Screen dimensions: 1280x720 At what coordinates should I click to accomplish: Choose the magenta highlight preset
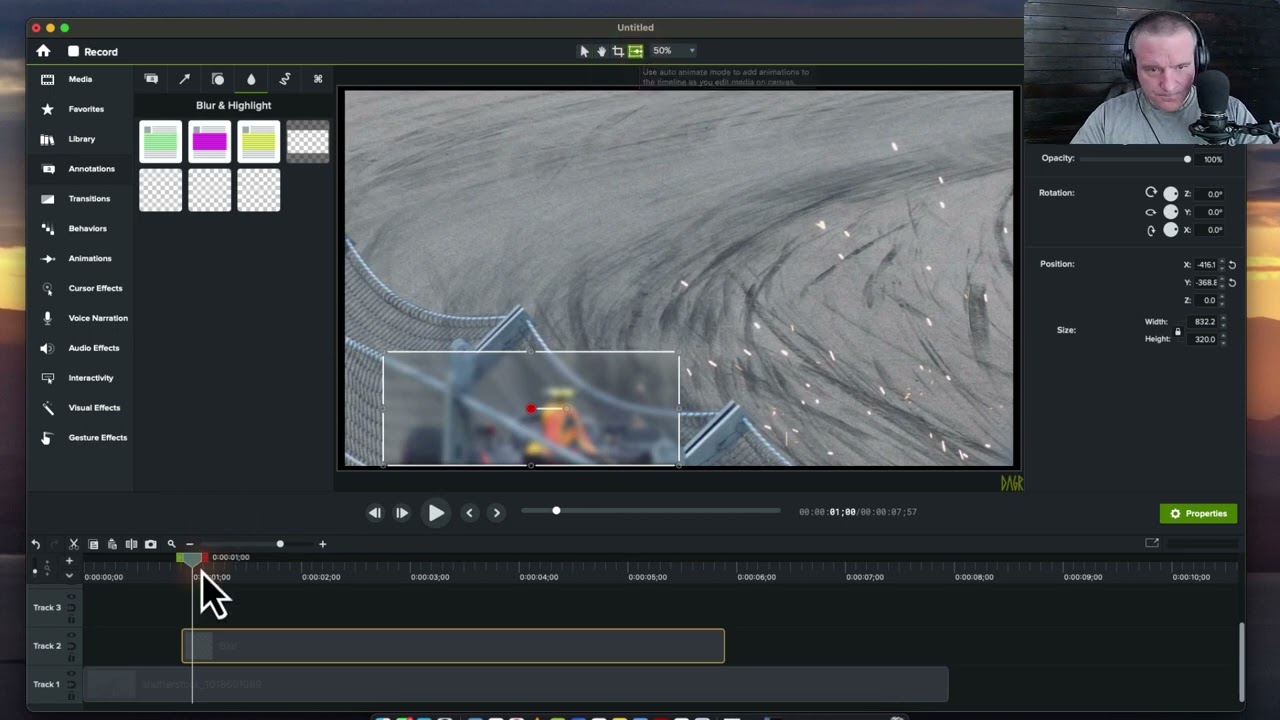pos(209,142)
